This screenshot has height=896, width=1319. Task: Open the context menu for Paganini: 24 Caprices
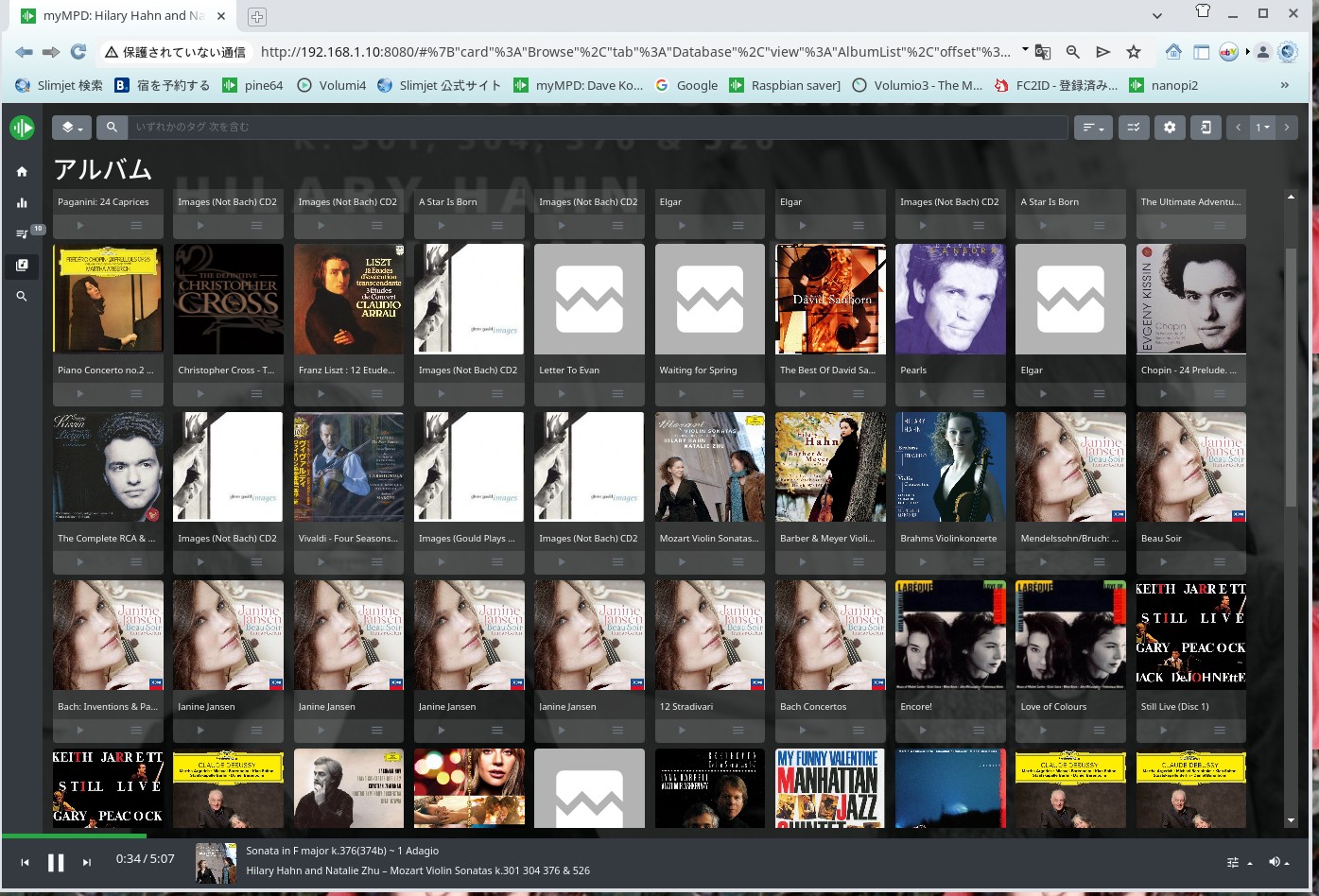135,225
